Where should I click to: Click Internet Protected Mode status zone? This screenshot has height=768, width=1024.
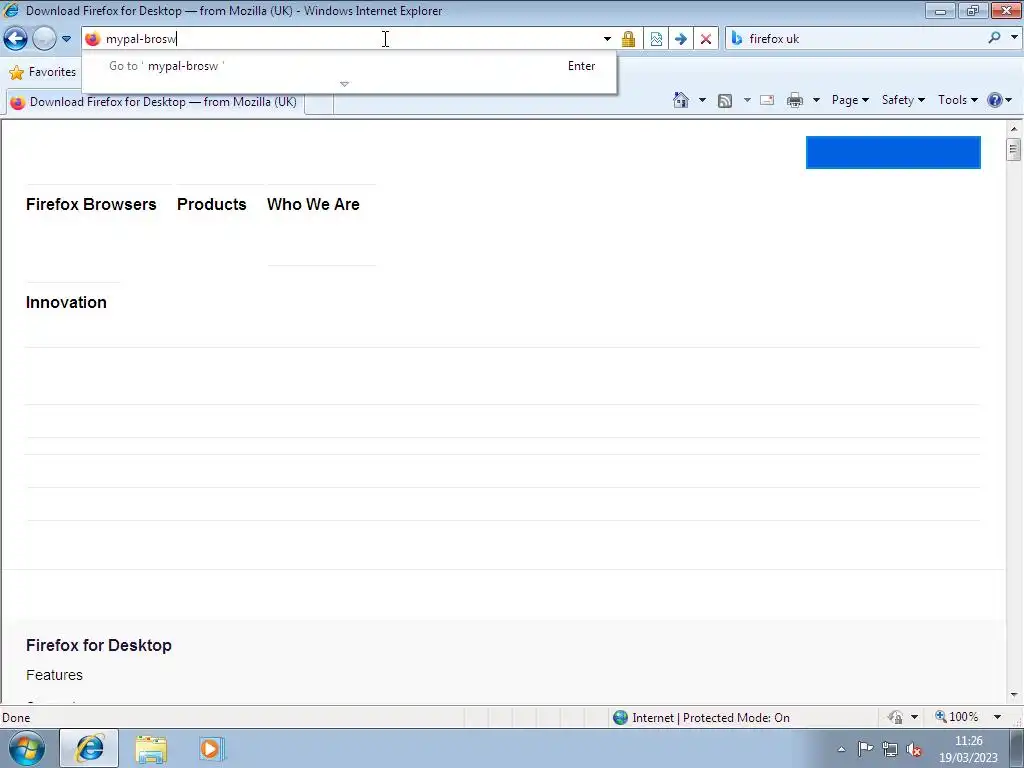702,718
